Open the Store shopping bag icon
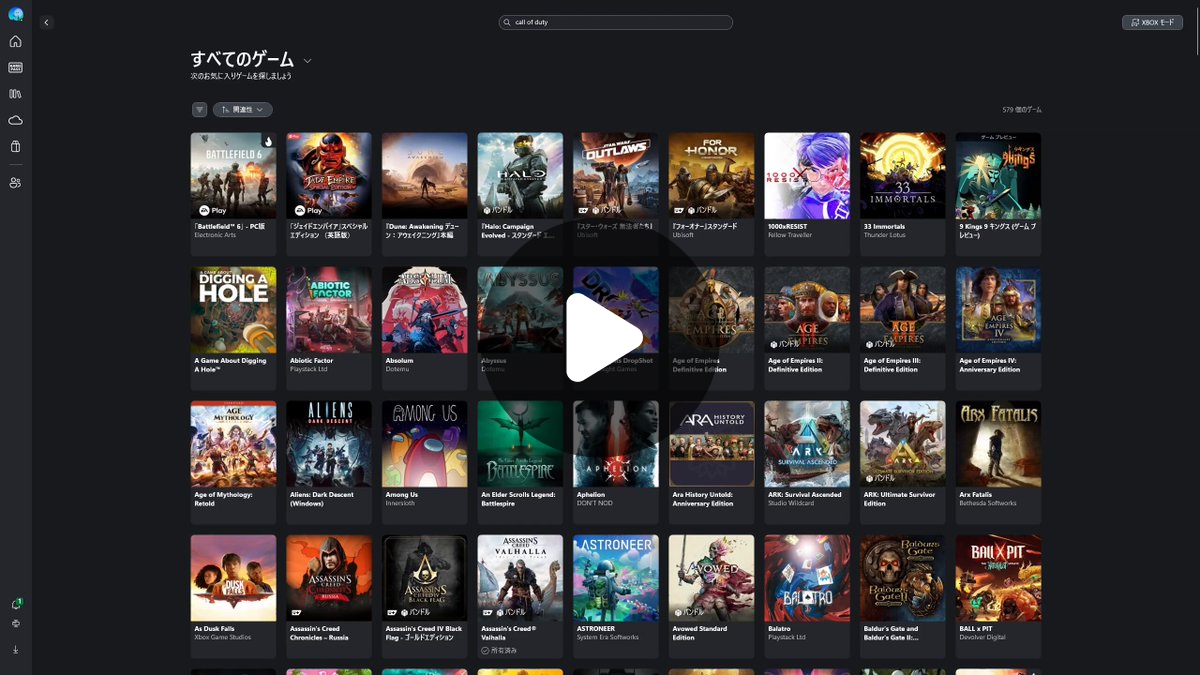The image size is (1200, 675). click(x=15, y=146)
